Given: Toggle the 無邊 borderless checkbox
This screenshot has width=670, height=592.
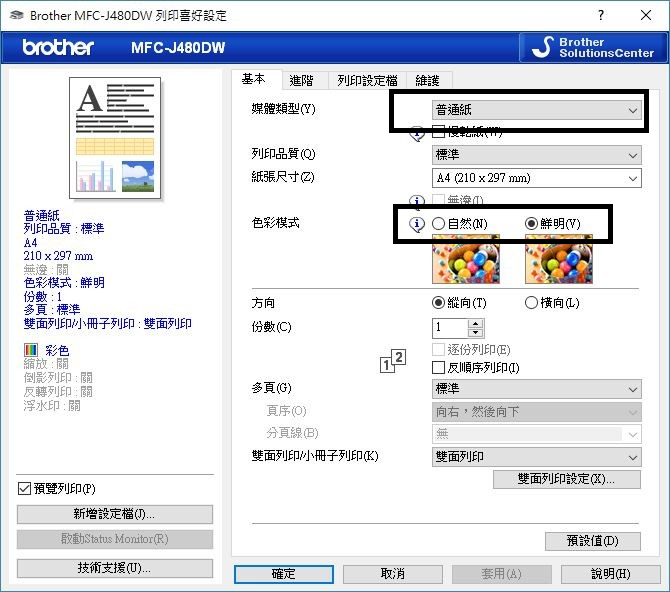Looking at the screenshot, I should (x=438, y=200).
